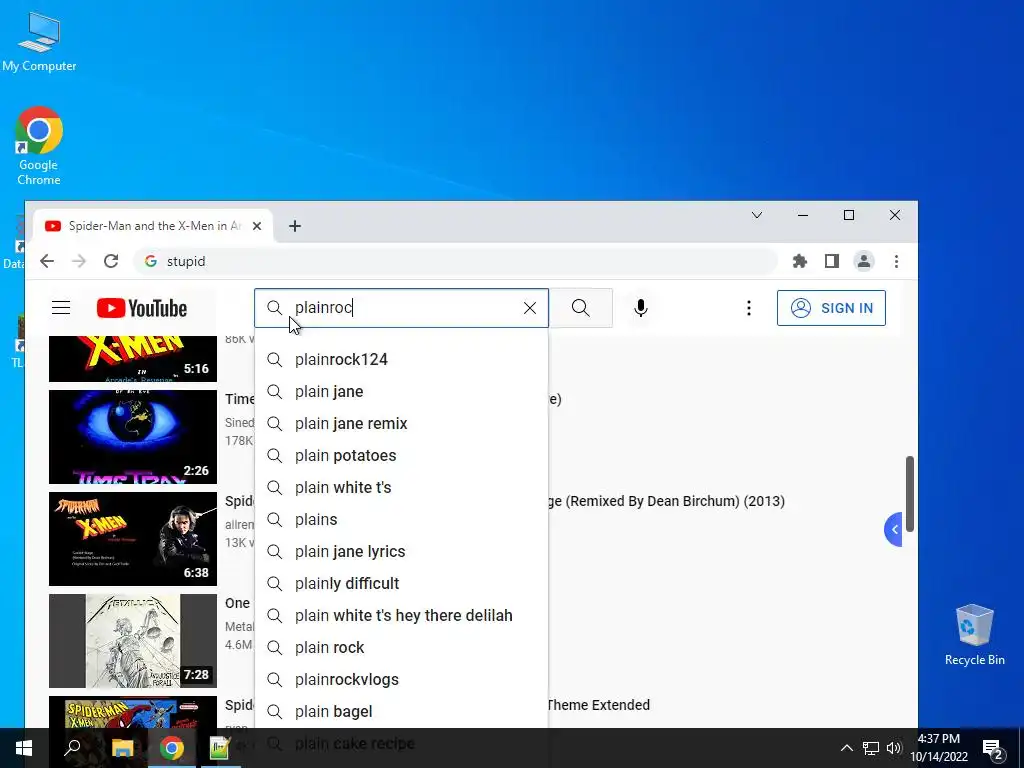Image resolution: width=1024 pixels, height=768 pixels.
Task: Select the Google Chrome desktop shortcut
Action: coord(39,146)
